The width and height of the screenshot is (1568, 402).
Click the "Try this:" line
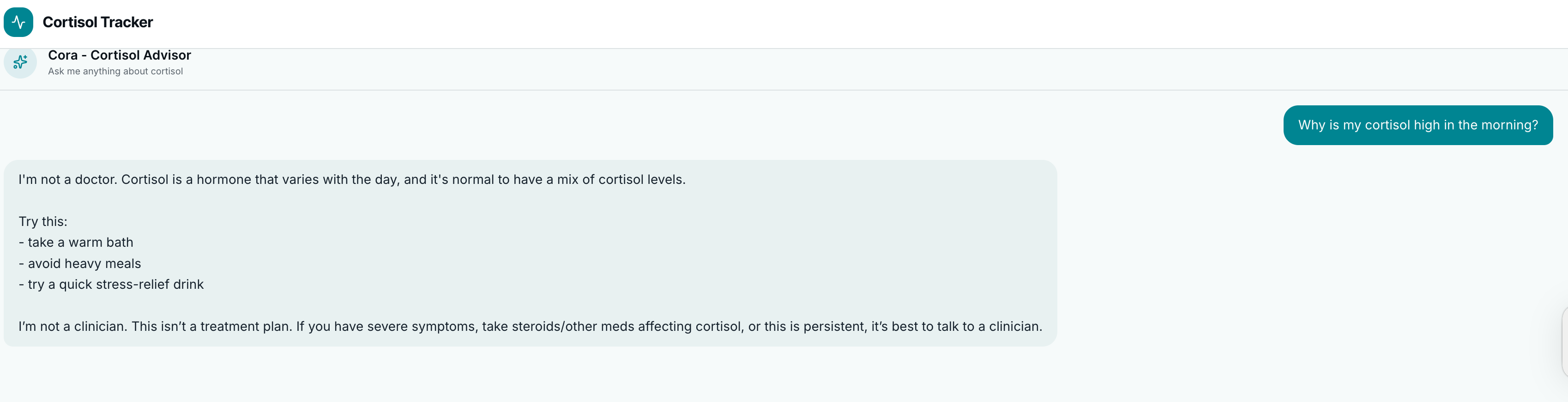[x=42, y=222]
